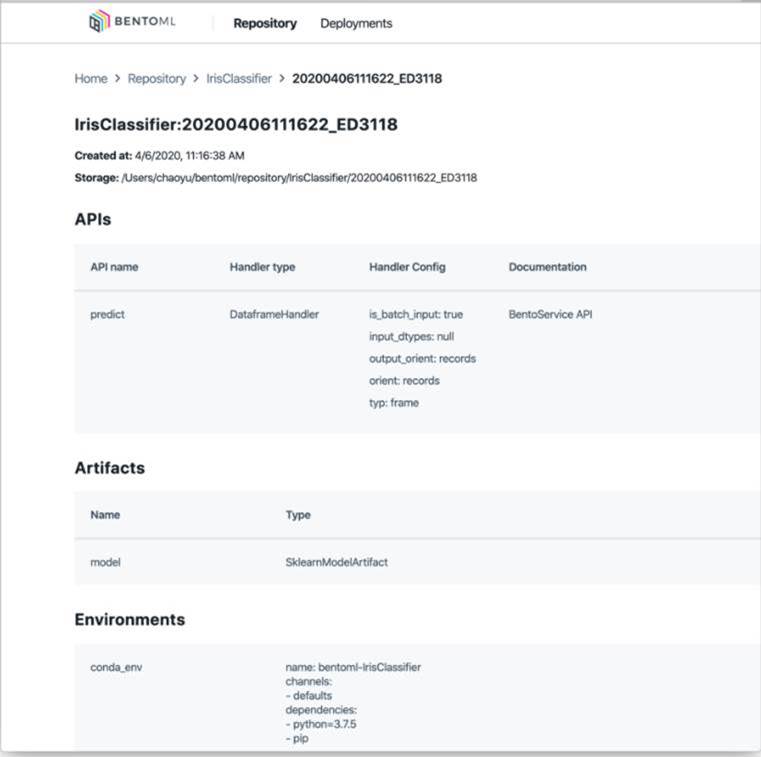This screenshot has height=757, width=761.
Task: Select the model artifact row
Action: coord(105,562)
